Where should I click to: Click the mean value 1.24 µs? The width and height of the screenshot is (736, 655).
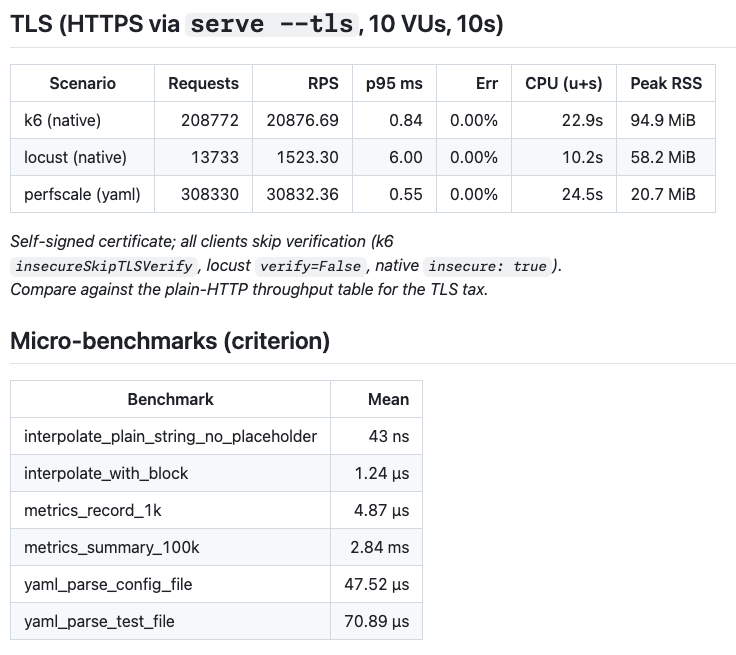[x=382, y=473]
